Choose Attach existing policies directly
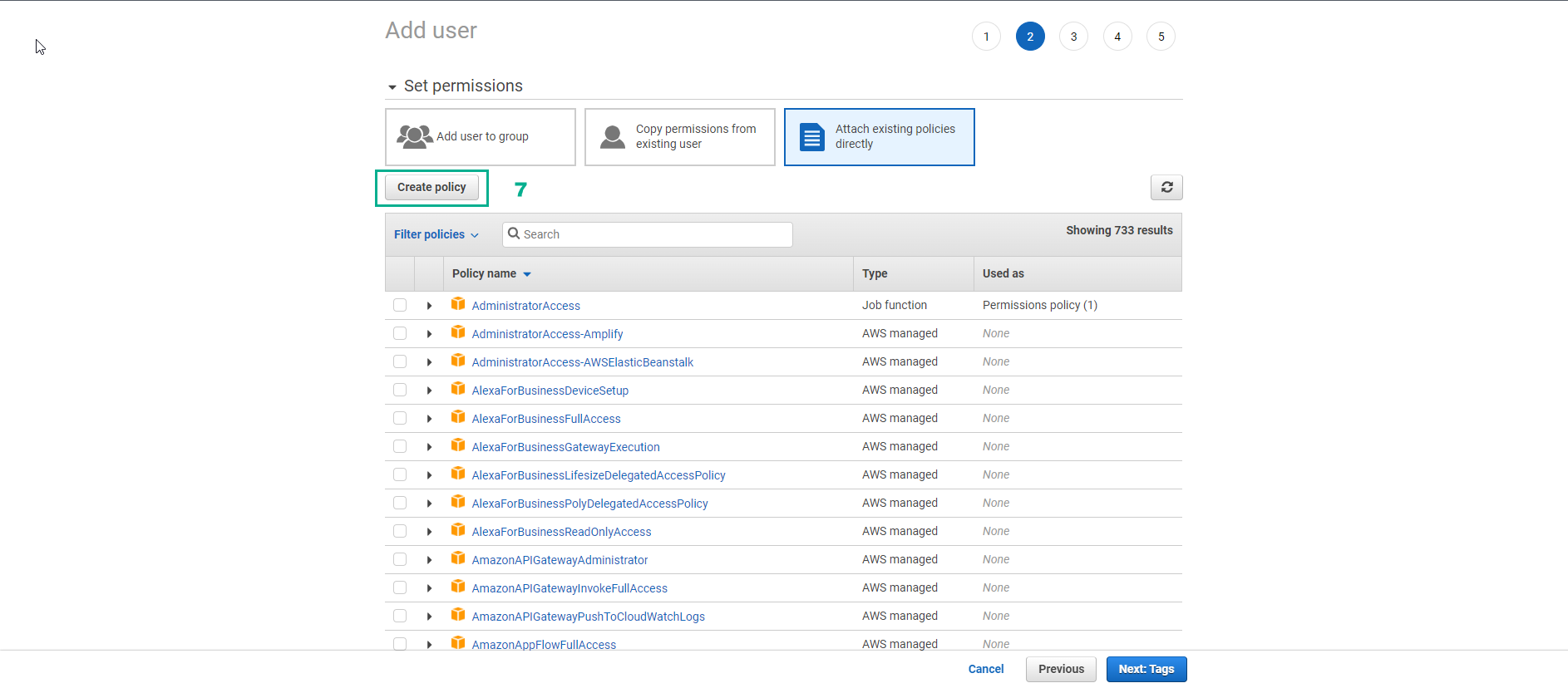This screenshot has height=688, width=1568. 880,137
